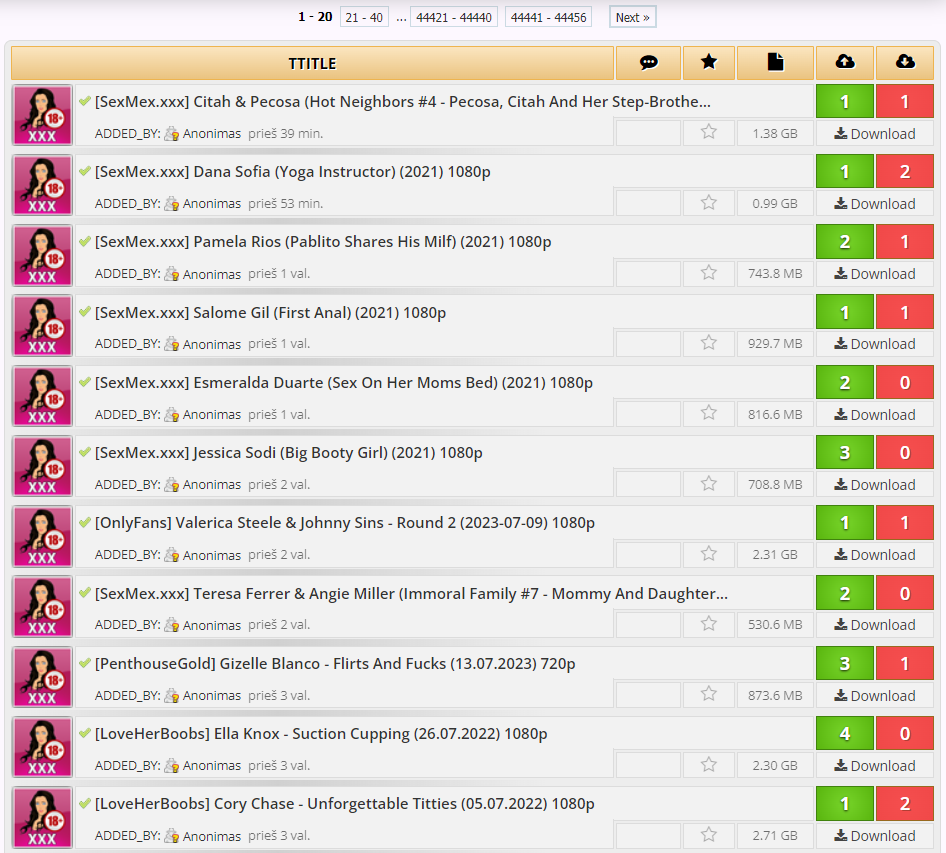946x853 pixels.
Task: Download the 2.30 GB Ella Knox torrent
Action: pos(875,766)
